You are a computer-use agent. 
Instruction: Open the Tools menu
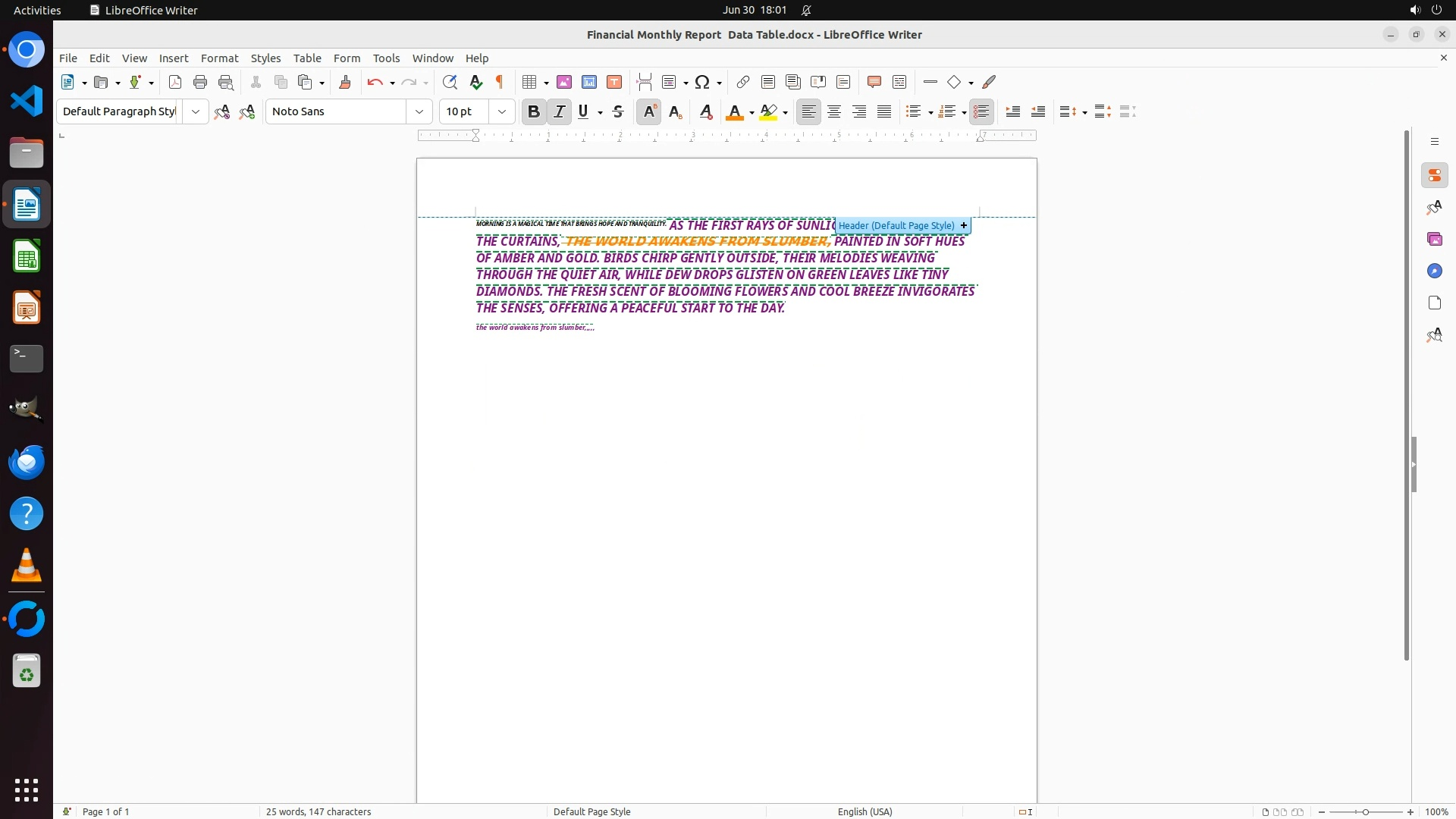[x=386, y=58]
